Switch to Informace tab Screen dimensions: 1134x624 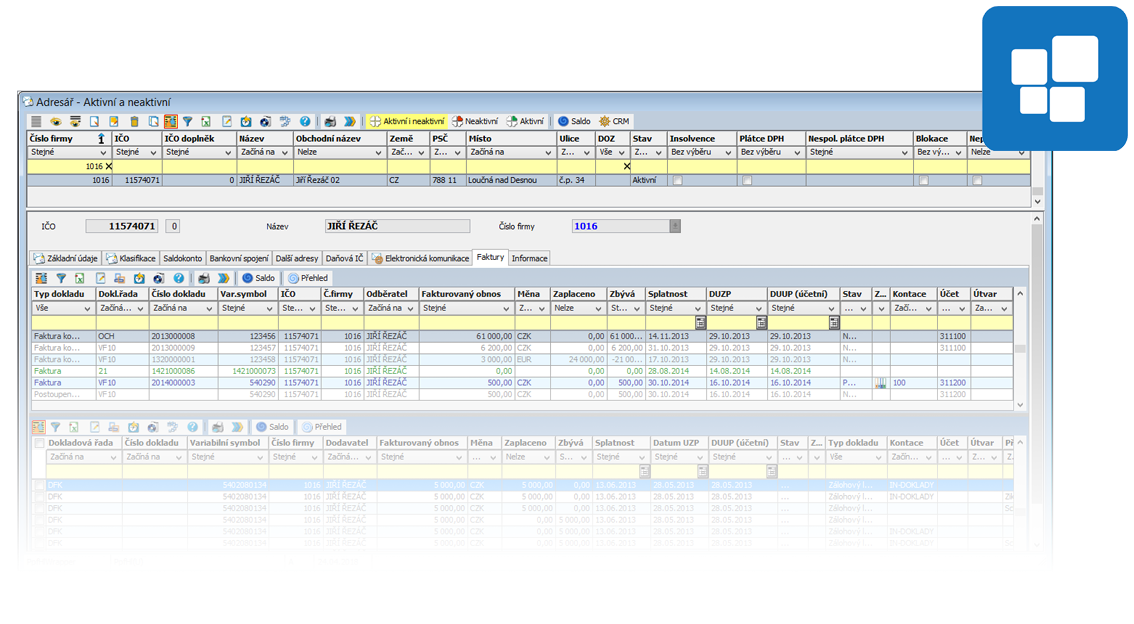pos(529,258)
